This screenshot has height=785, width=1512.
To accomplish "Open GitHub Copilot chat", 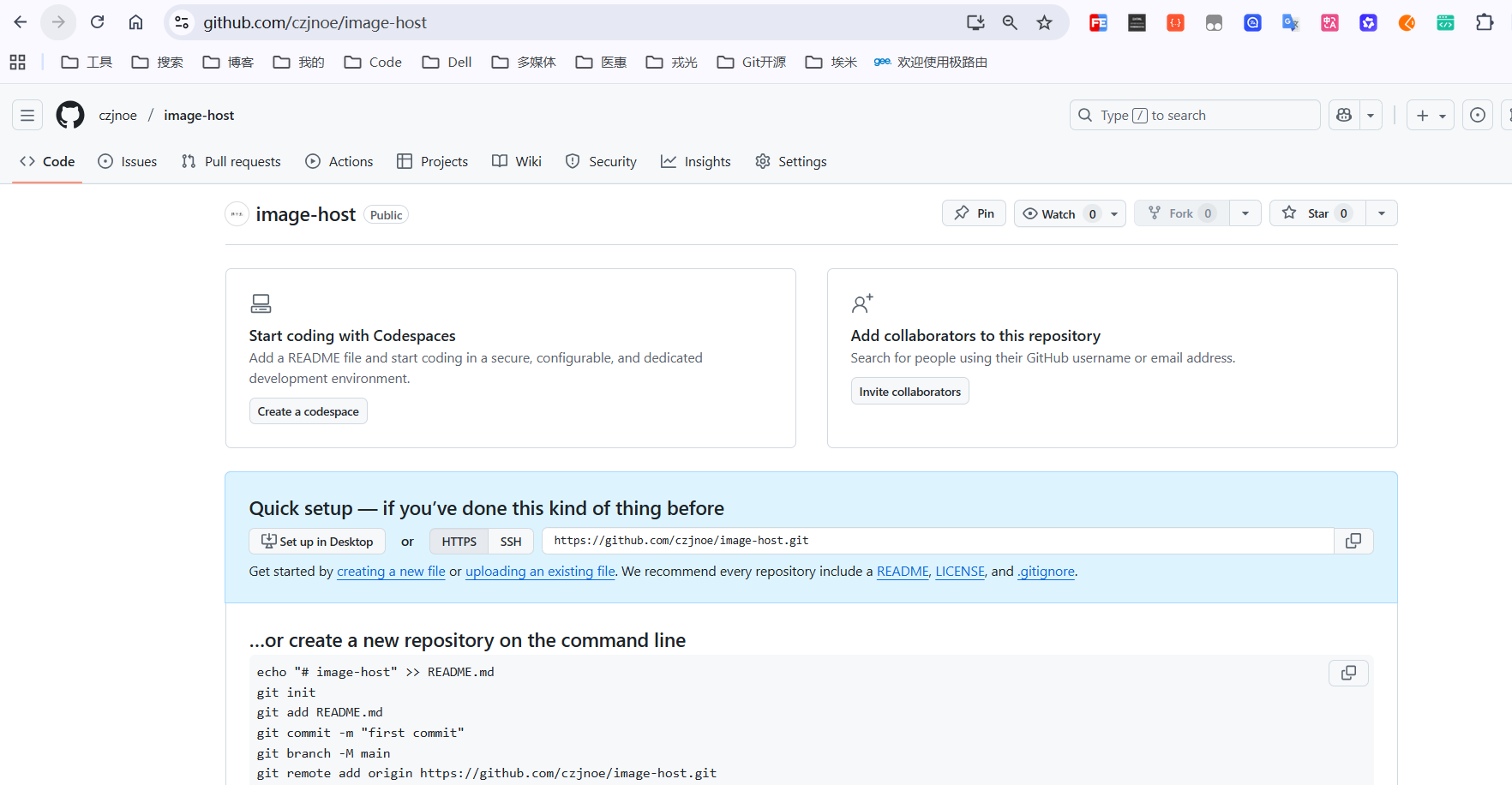I will [x=1343, y=114].
